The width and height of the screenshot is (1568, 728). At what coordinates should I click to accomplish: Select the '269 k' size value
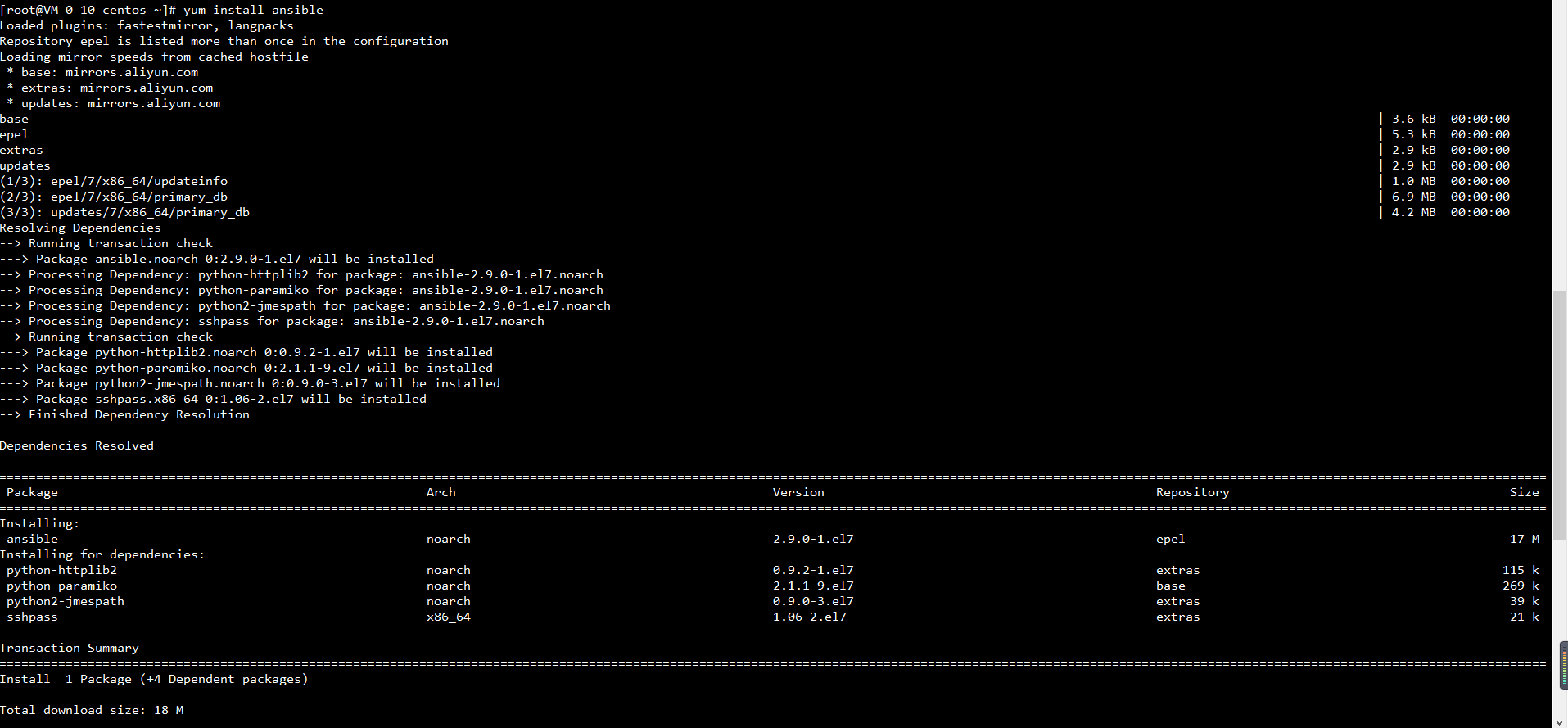1521,586
